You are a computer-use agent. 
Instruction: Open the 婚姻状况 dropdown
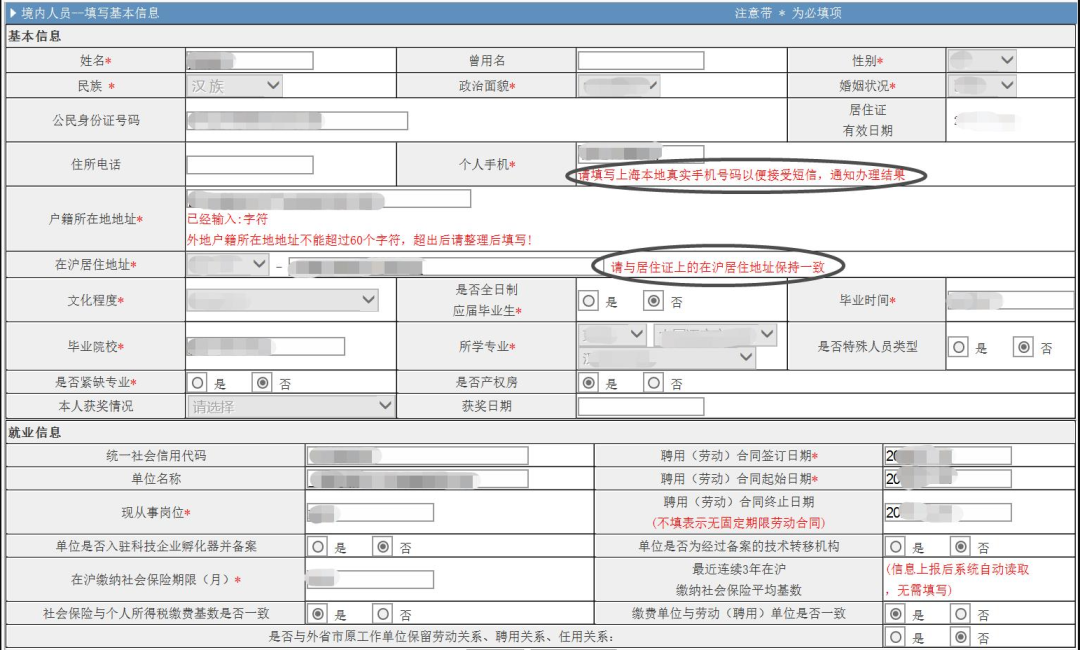(x=982, y=86)
